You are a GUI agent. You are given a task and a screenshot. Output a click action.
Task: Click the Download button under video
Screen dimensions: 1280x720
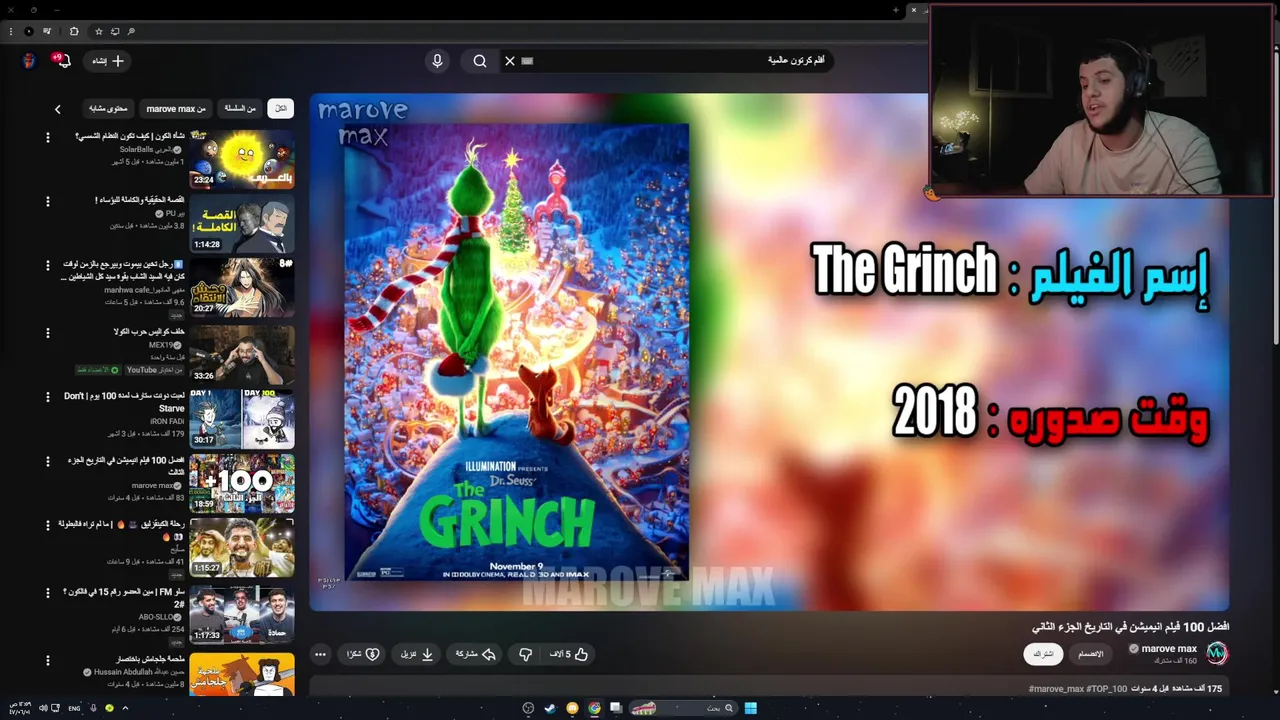tap(418, 654)
